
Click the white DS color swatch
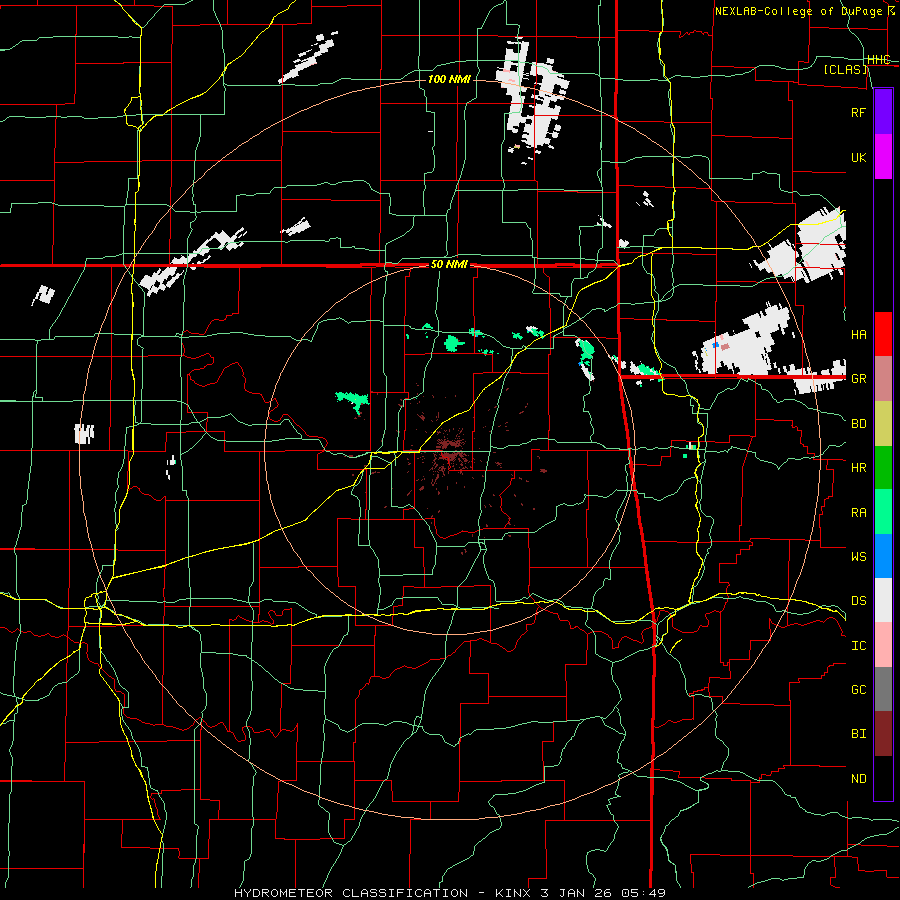pos(883,600)
